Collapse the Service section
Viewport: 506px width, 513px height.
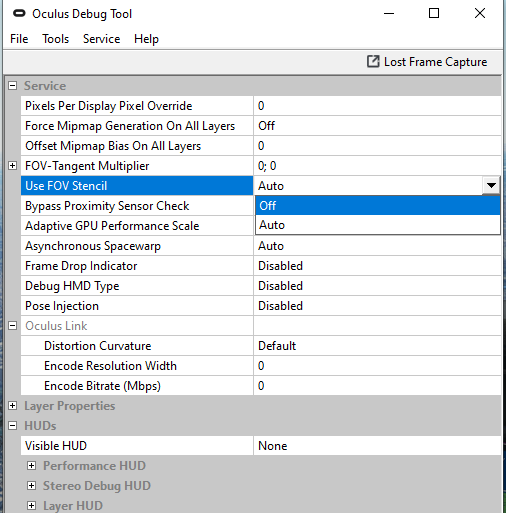12,86
